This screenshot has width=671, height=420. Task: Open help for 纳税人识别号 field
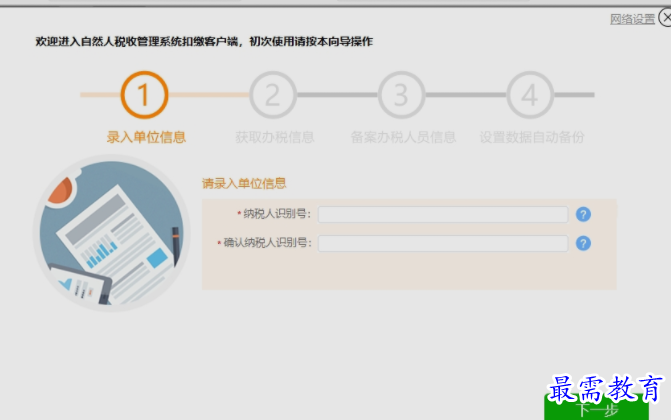[x=583, y=214]
